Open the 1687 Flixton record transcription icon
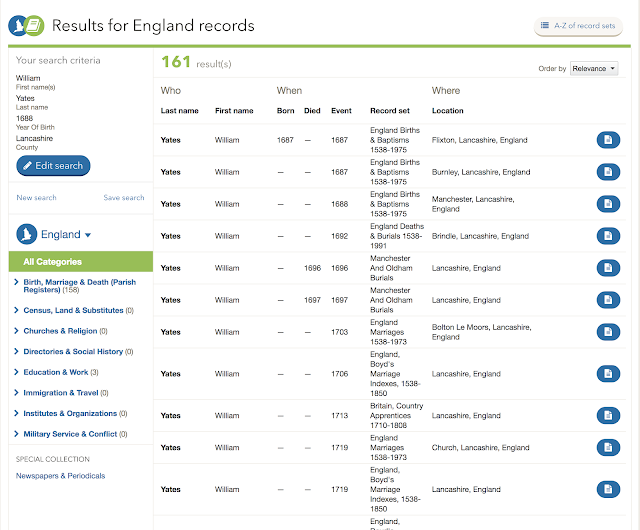 click(608, 140)
